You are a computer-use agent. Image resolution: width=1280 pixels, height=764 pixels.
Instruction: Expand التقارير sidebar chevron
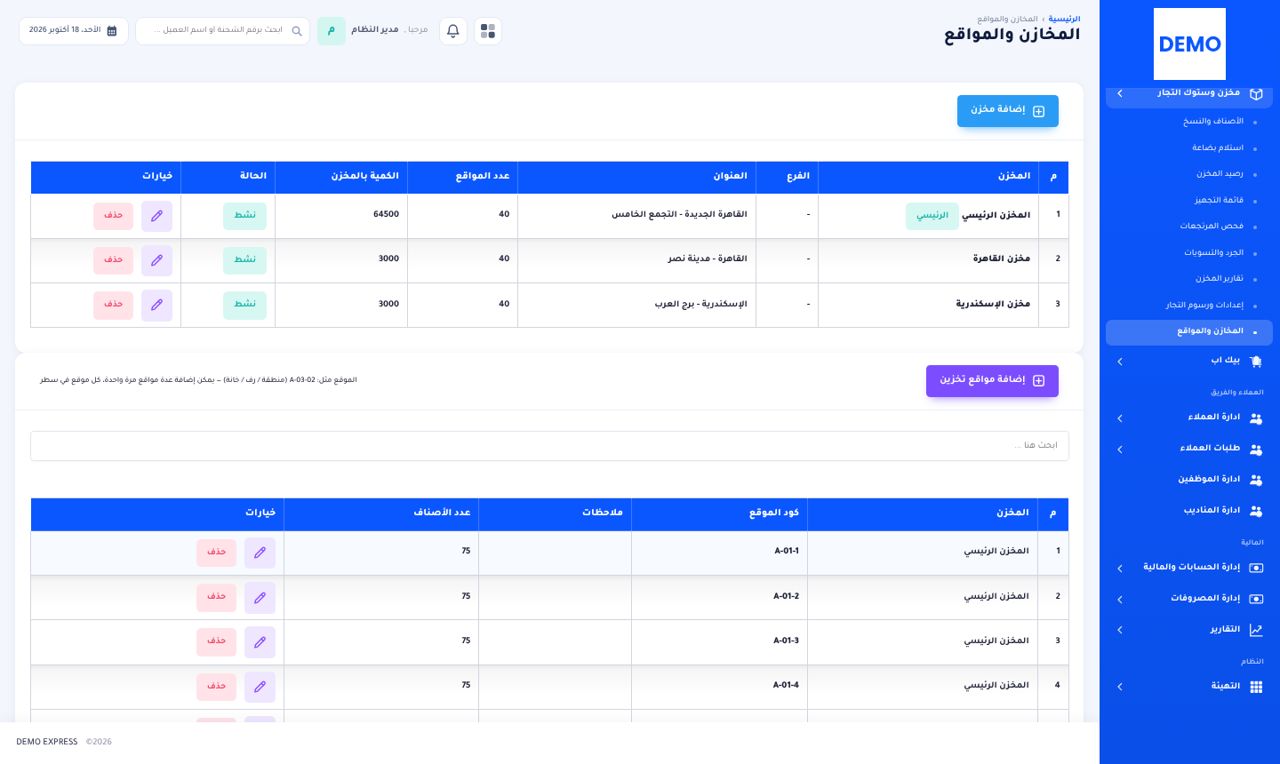coord(1120,630)
